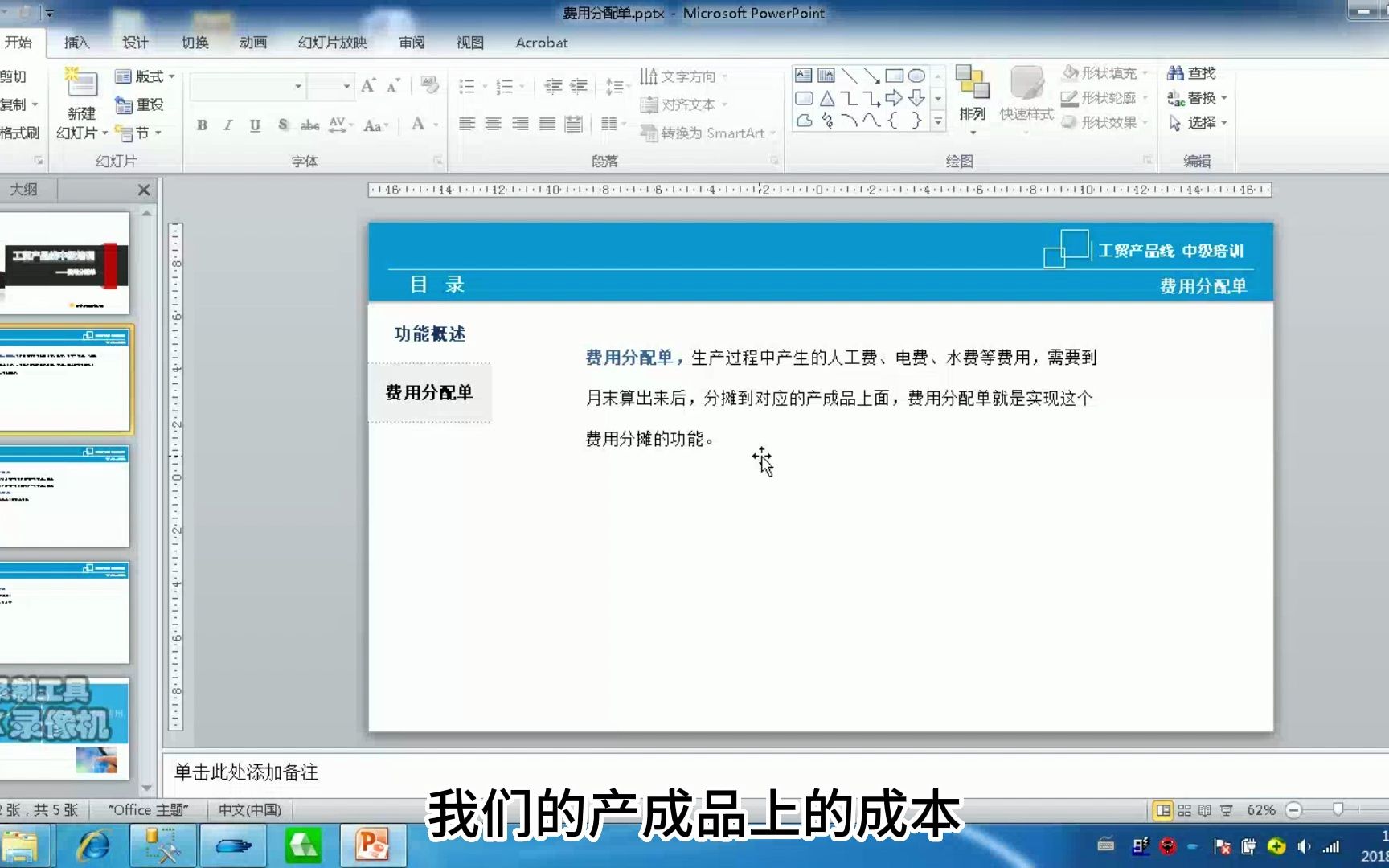Toggle underline formatting
This screenshot has height=868, width=1389.
coord(254,125)
